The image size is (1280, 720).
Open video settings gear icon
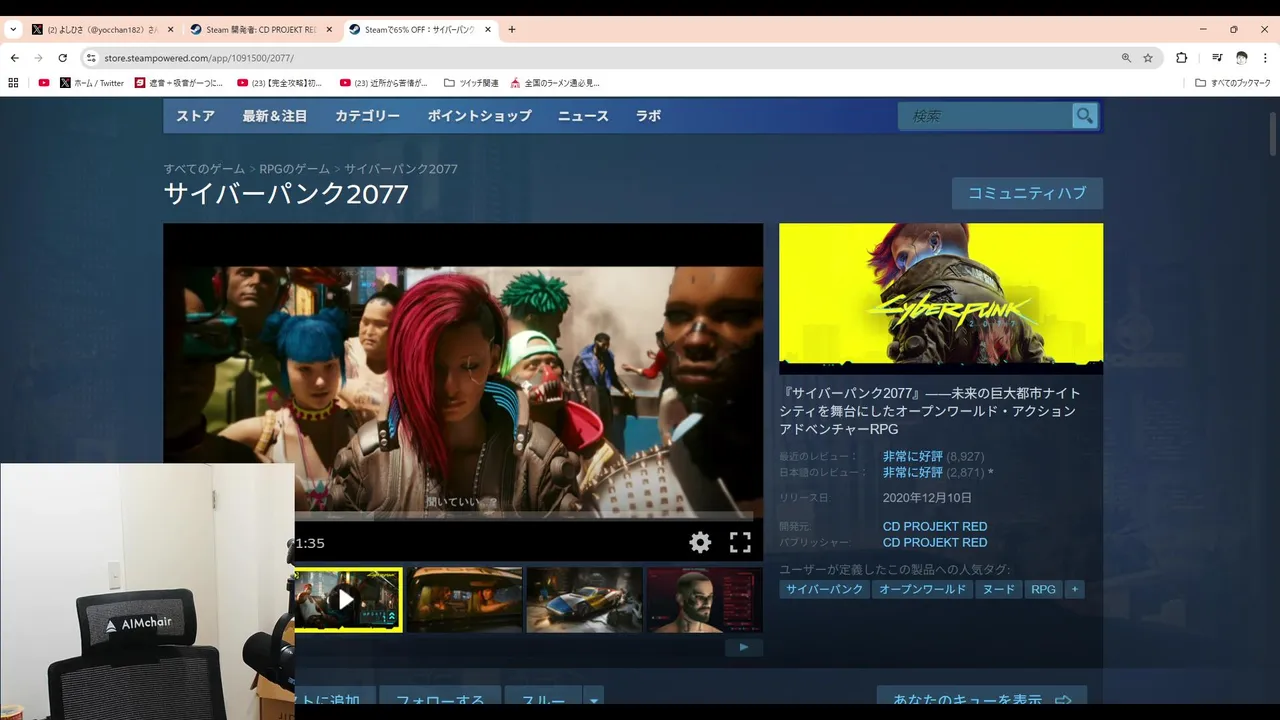[700, 543]
